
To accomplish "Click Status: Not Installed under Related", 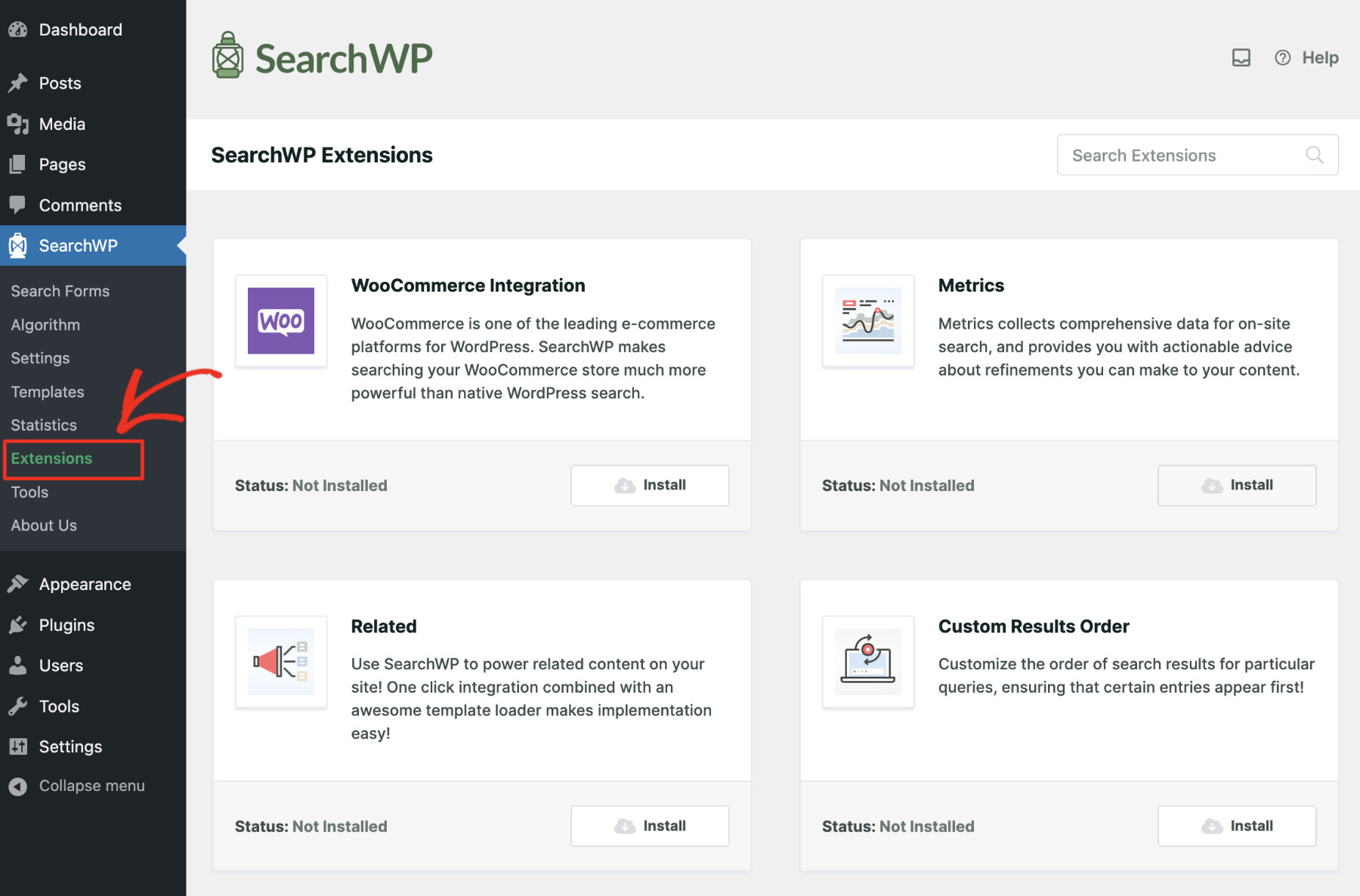I will point(311,826).
